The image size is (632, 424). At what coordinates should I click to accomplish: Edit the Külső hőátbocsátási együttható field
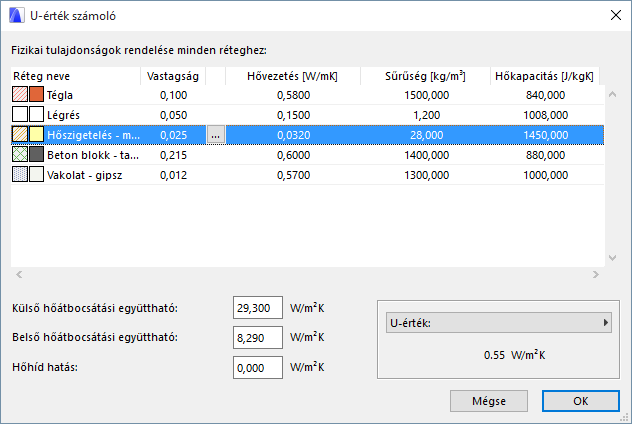tap(258, 308)
